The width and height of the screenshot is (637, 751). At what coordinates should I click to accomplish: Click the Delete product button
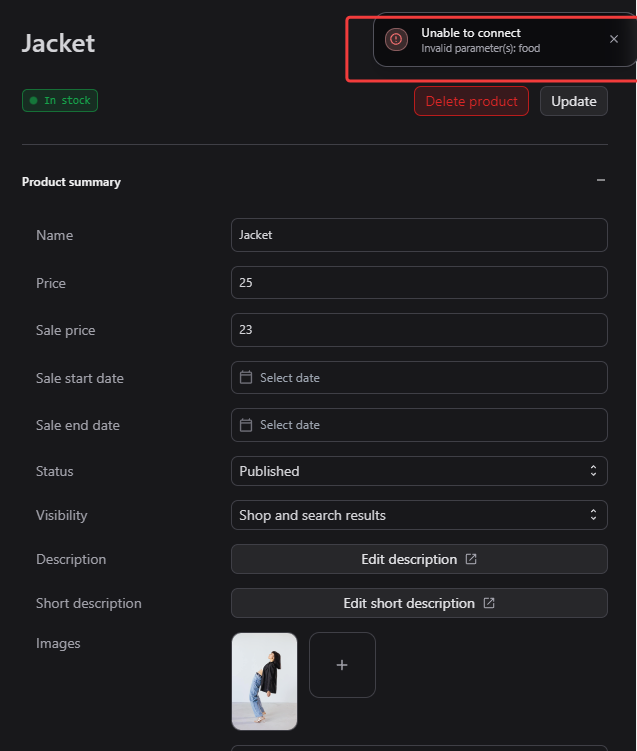471,101
